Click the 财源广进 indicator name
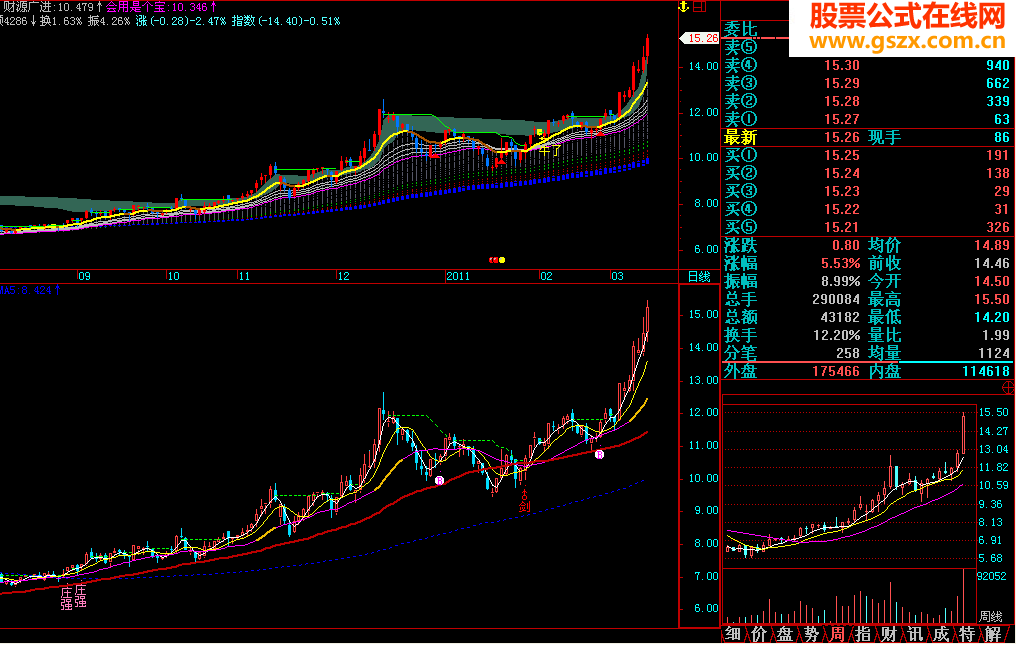The width and height of the screenshot is (1017, 645). (28, 7)
